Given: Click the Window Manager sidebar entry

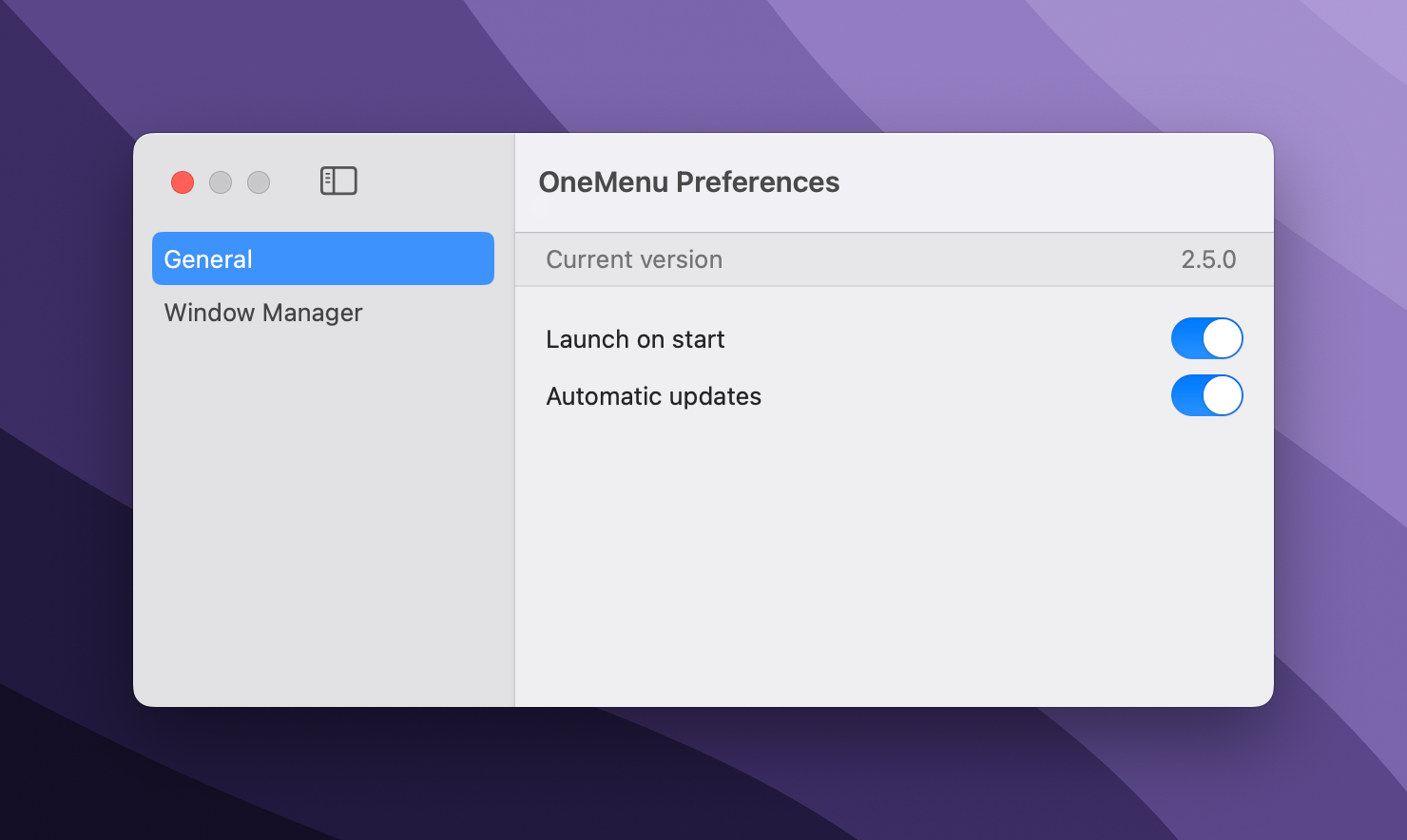Looking at the screenshot, I should coord(263,313).
